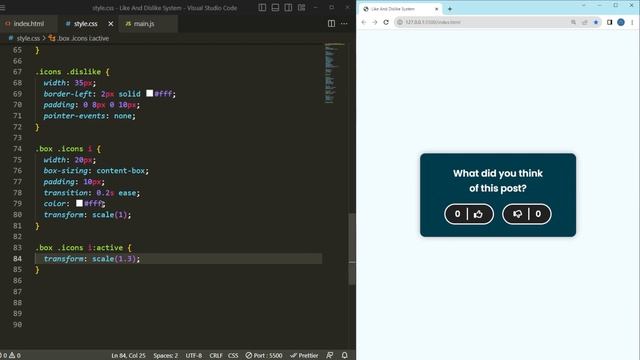Open the VS Code hamburger menu
The height and width of the screenshot is (360, 640).
point(2,8)
